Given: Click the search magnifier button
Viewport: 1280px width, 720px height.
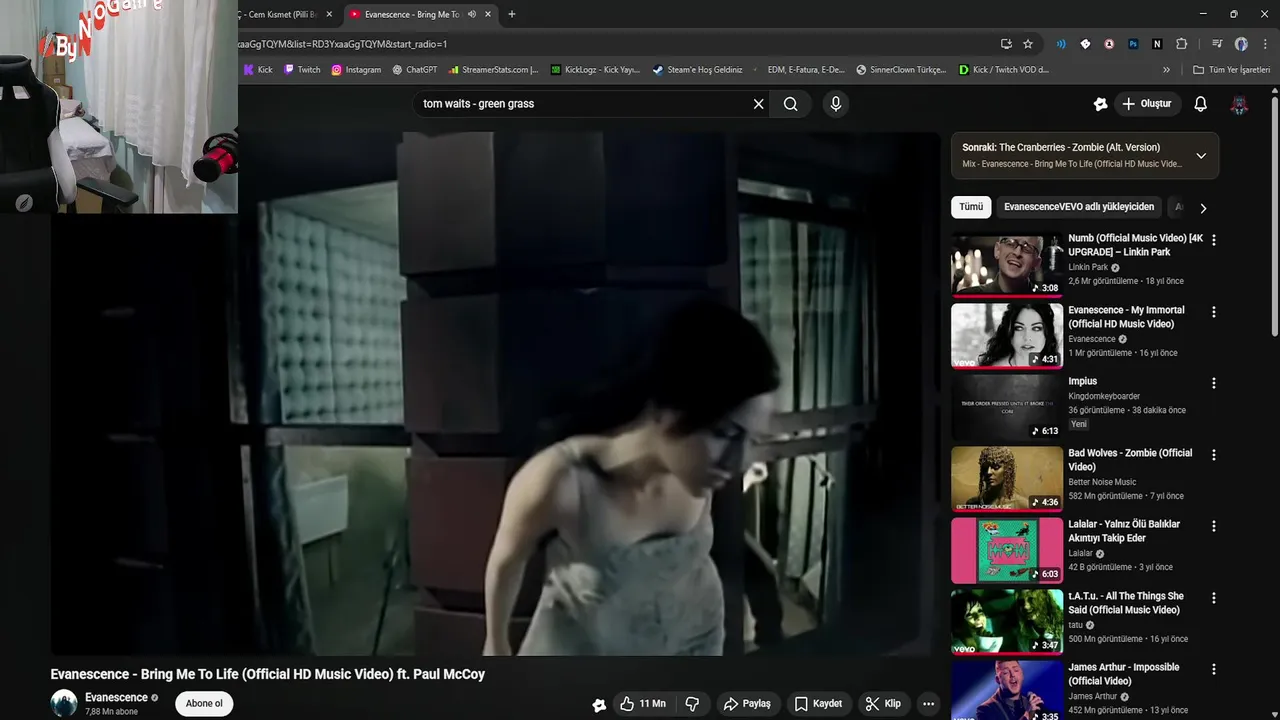Looking at the screenshot, I should pyautogui.click(x=790, y=104).
